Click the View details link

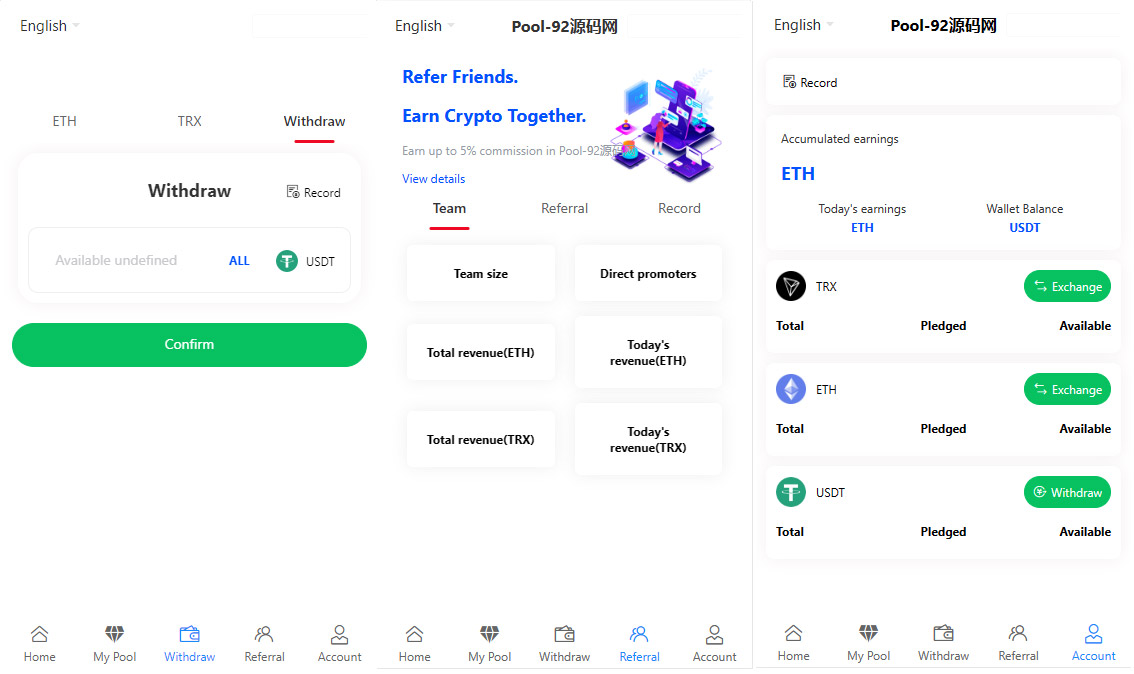433,179
